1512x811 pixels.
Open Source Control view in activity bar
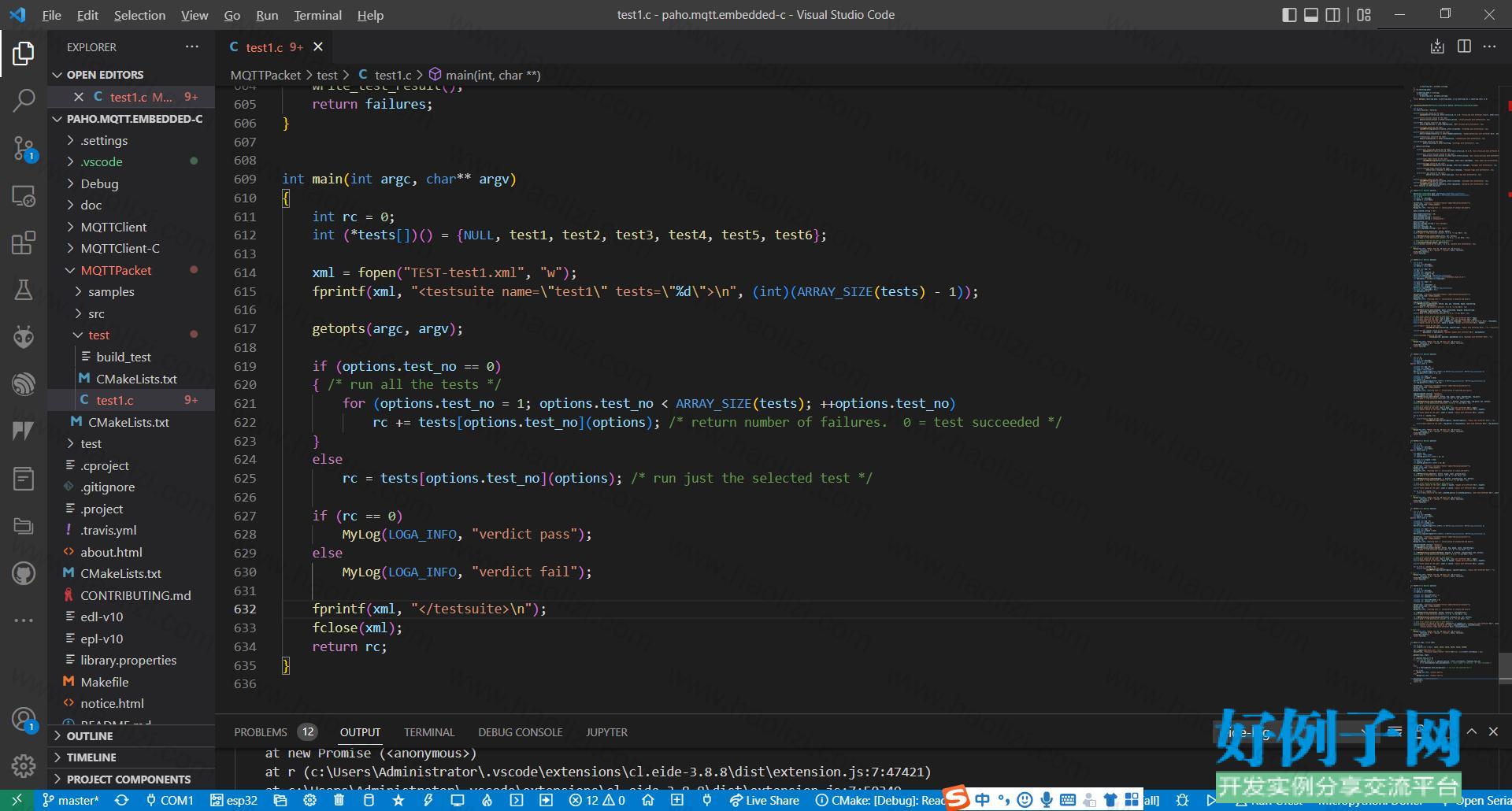[x=24, y=148]
